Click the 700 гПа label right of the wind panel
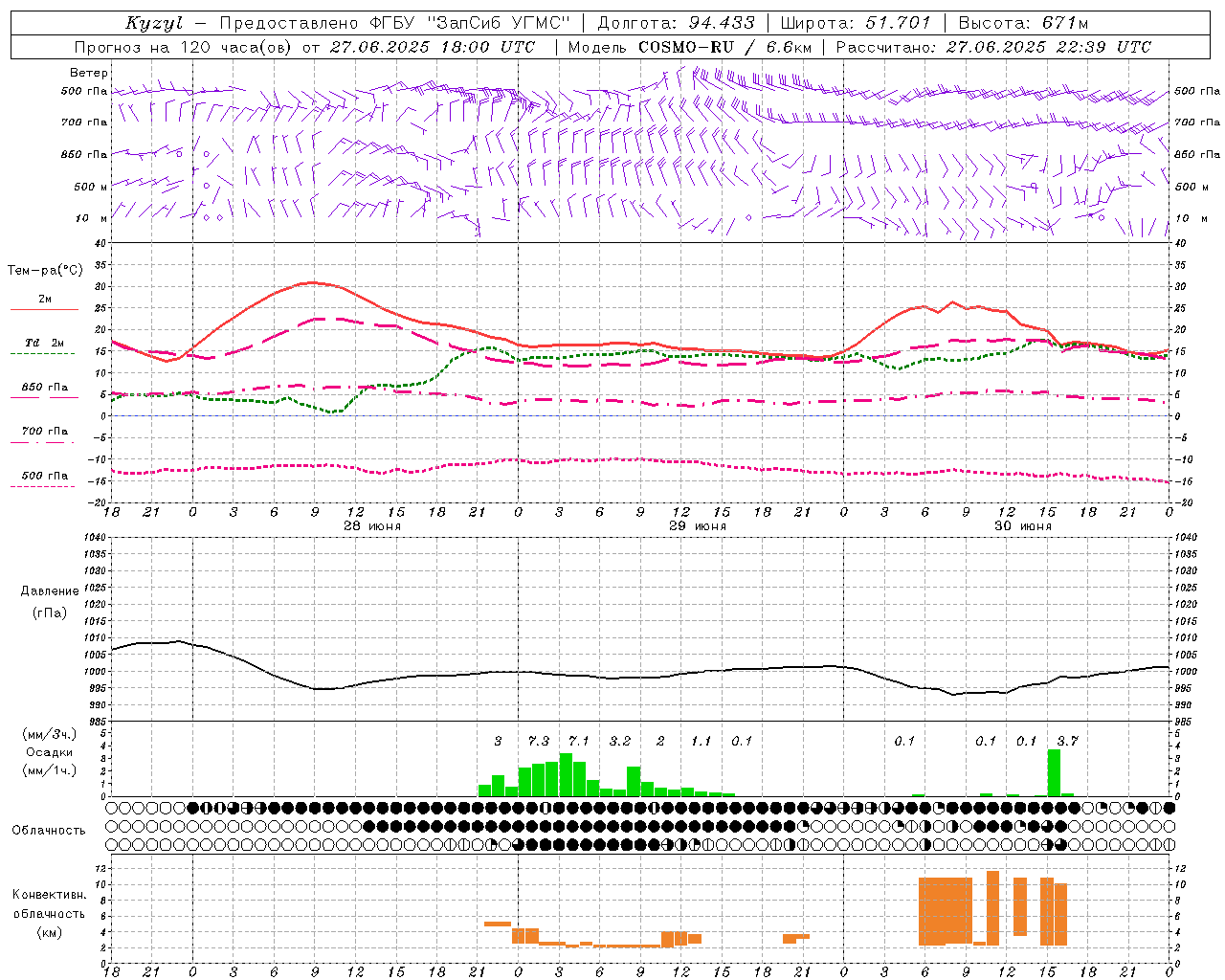Screen dimensions: 1225x980 [x=1197, y=122]
